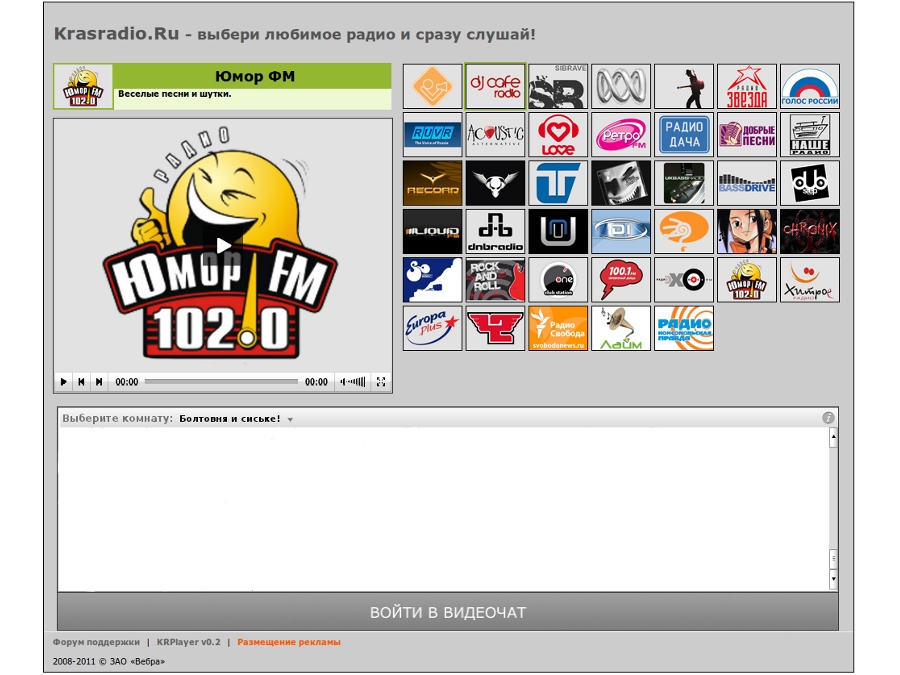Expand the chat room selection dropdown
This screenshot has height=675, width=900.
tap(290, 420)
